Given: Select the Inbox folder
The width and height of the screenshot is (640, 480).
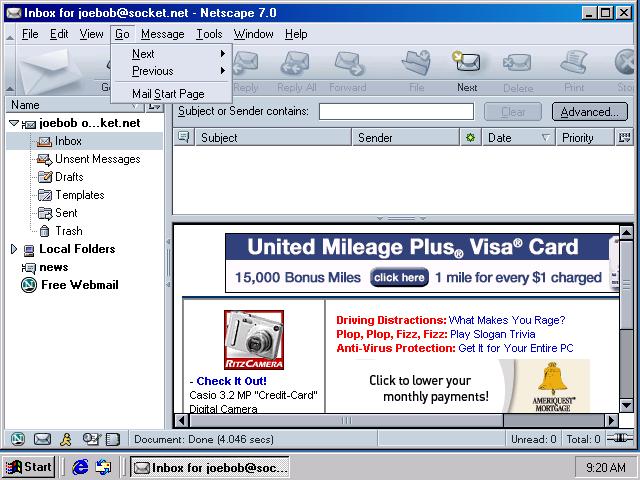Looking at the screenshot, I should tap(84, 141).
